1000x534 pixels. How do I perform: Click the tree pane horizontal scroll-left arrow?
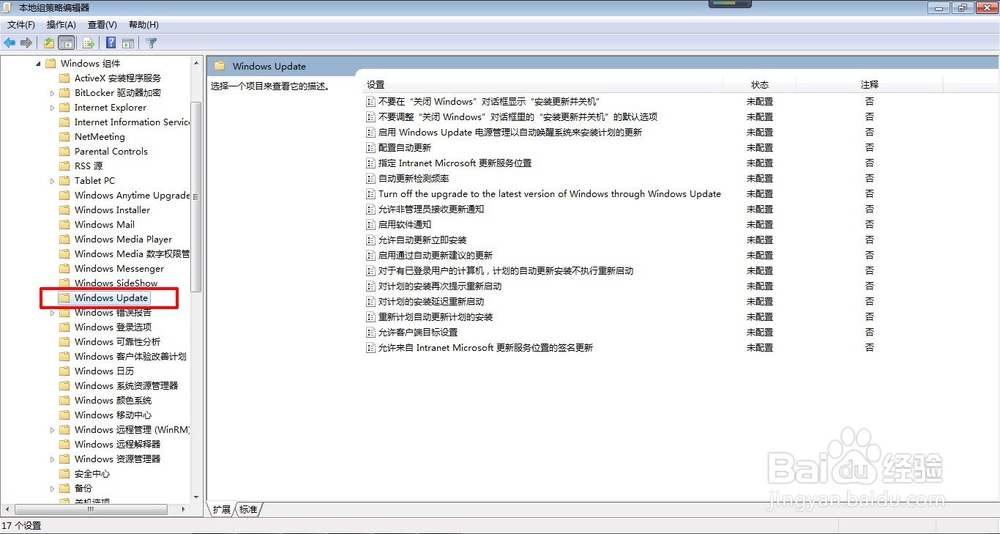(x=6, y=510)
